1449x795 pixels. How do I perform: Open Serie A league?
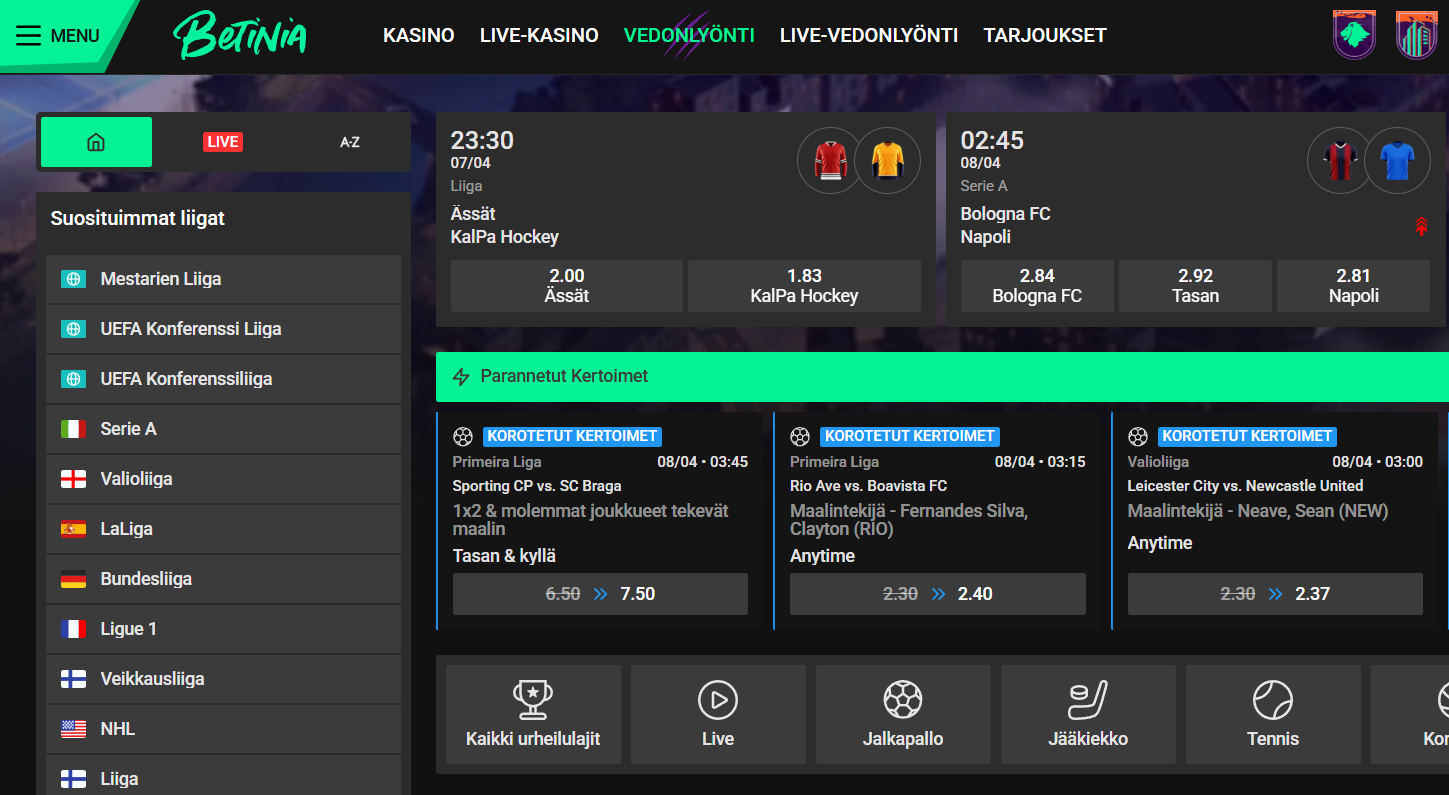tap(223, 429)
